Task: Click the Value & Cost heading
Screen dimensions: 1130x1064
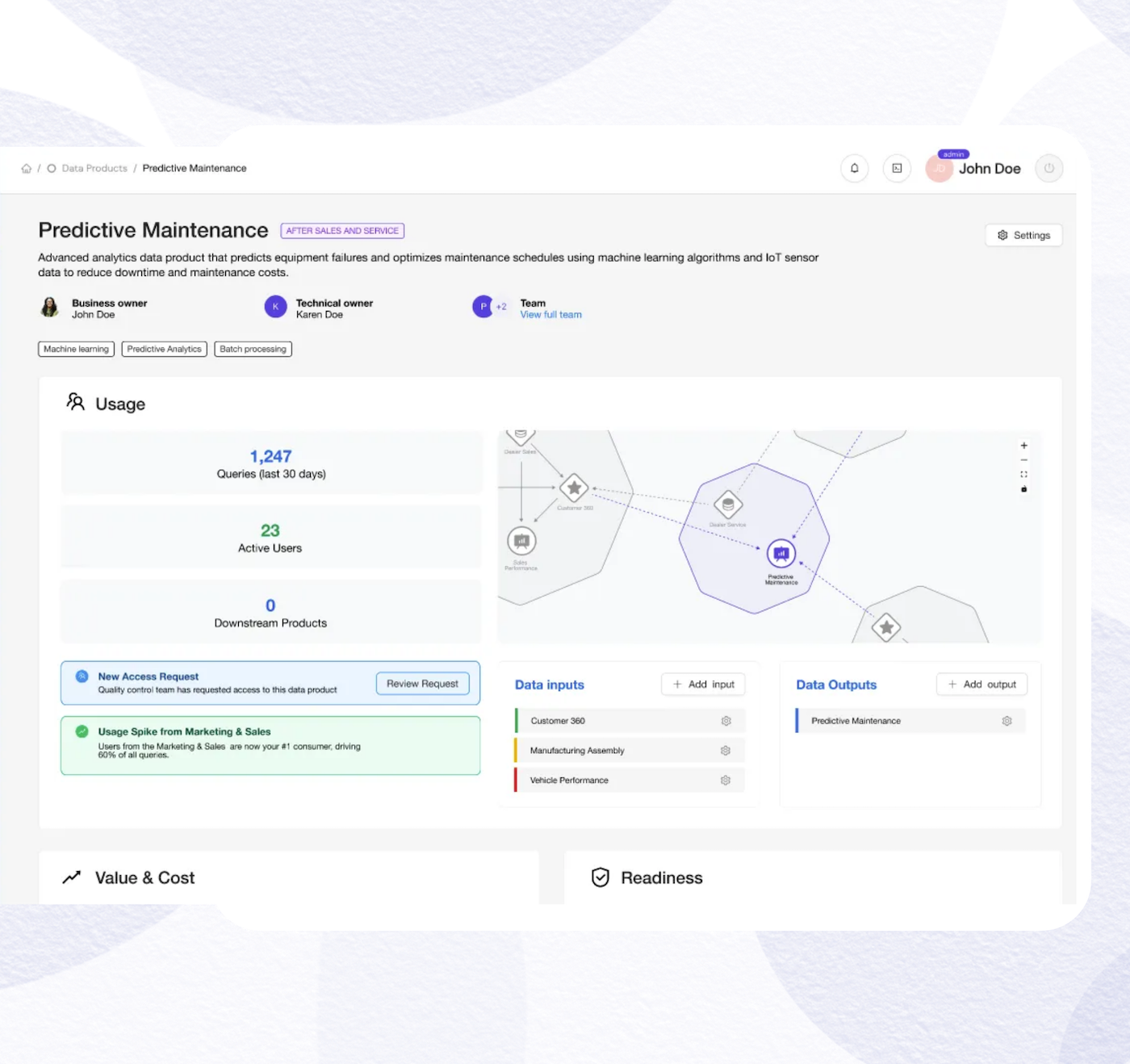Action: pos(144,878)
